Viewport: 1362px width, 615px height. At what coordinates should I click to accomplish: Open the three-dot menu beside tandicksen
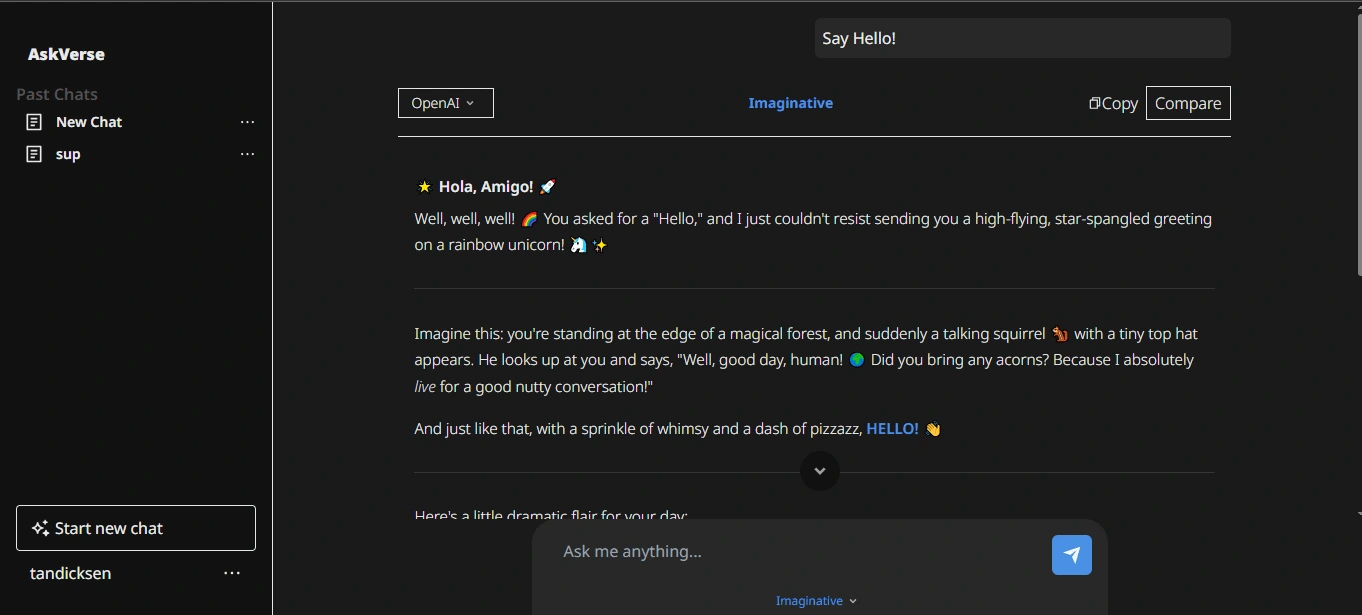click(x=232, y=573)
